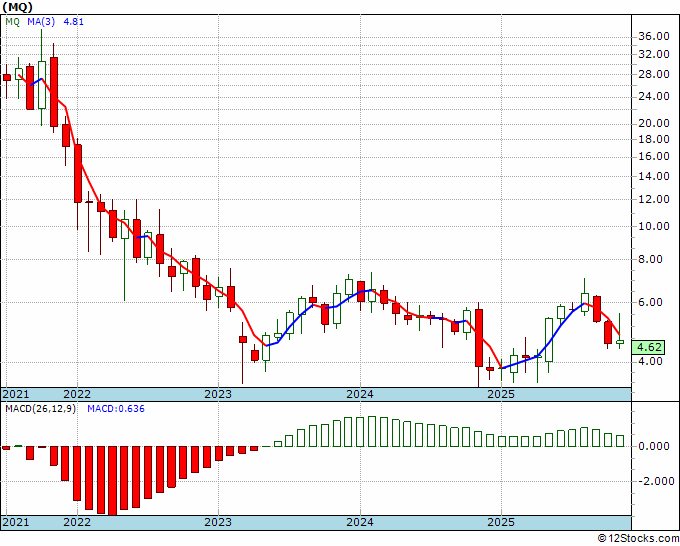Select the 6.00 price axis label

(x=651, y=302)
